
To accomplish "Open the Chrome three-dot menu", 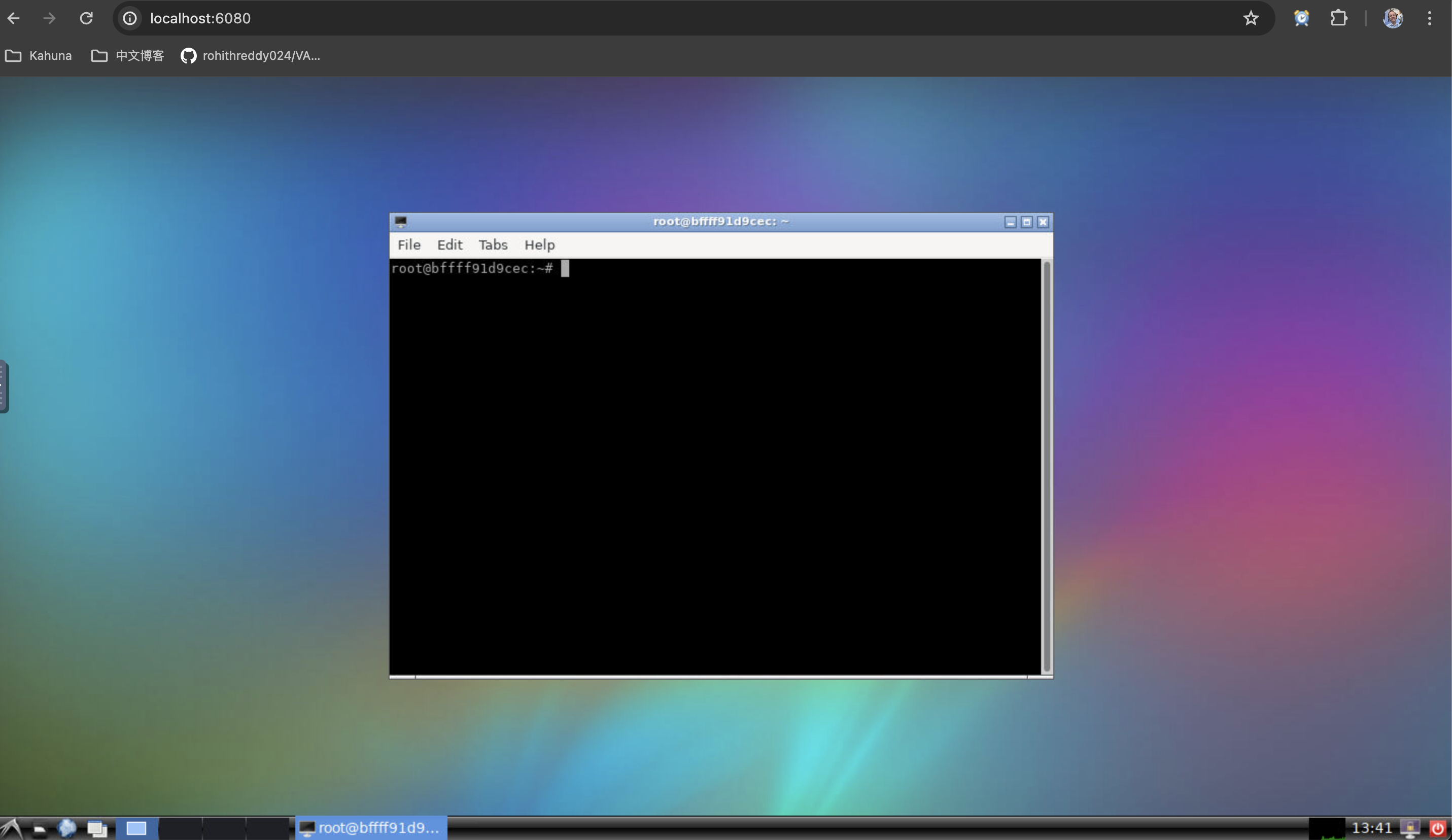I will [1429, 18].
